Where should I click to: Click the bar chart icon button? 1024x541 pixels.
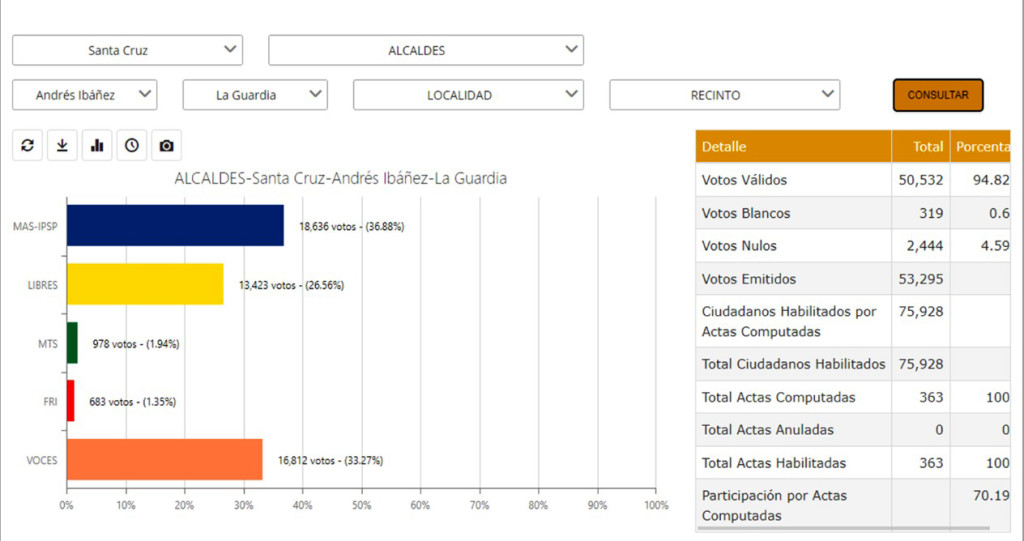[x=97, y=146]
